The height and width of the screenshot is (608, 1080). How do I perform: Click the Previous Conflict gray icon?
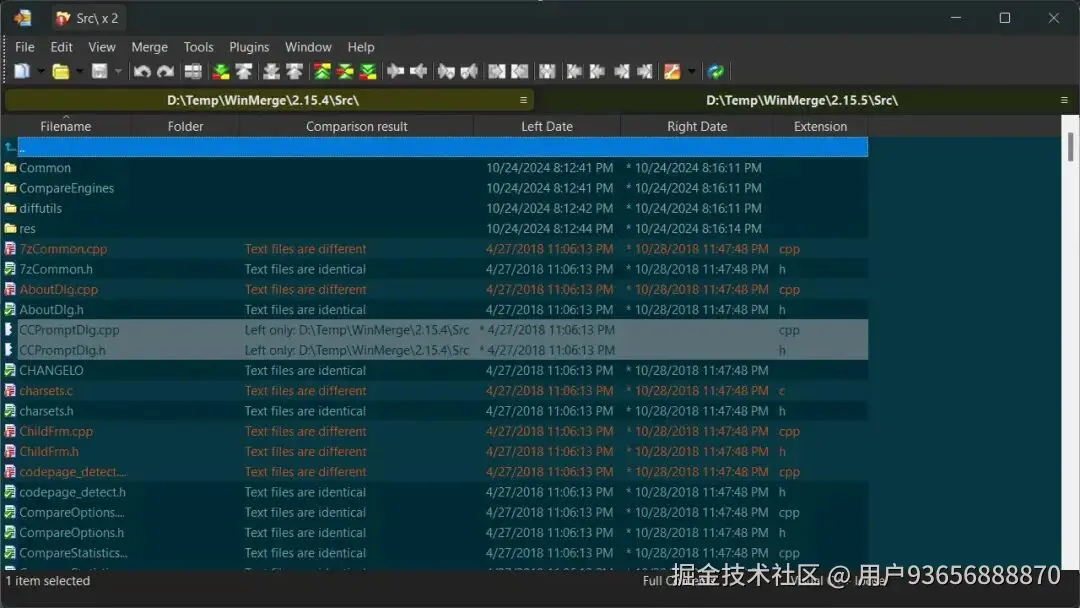point(294,71)
